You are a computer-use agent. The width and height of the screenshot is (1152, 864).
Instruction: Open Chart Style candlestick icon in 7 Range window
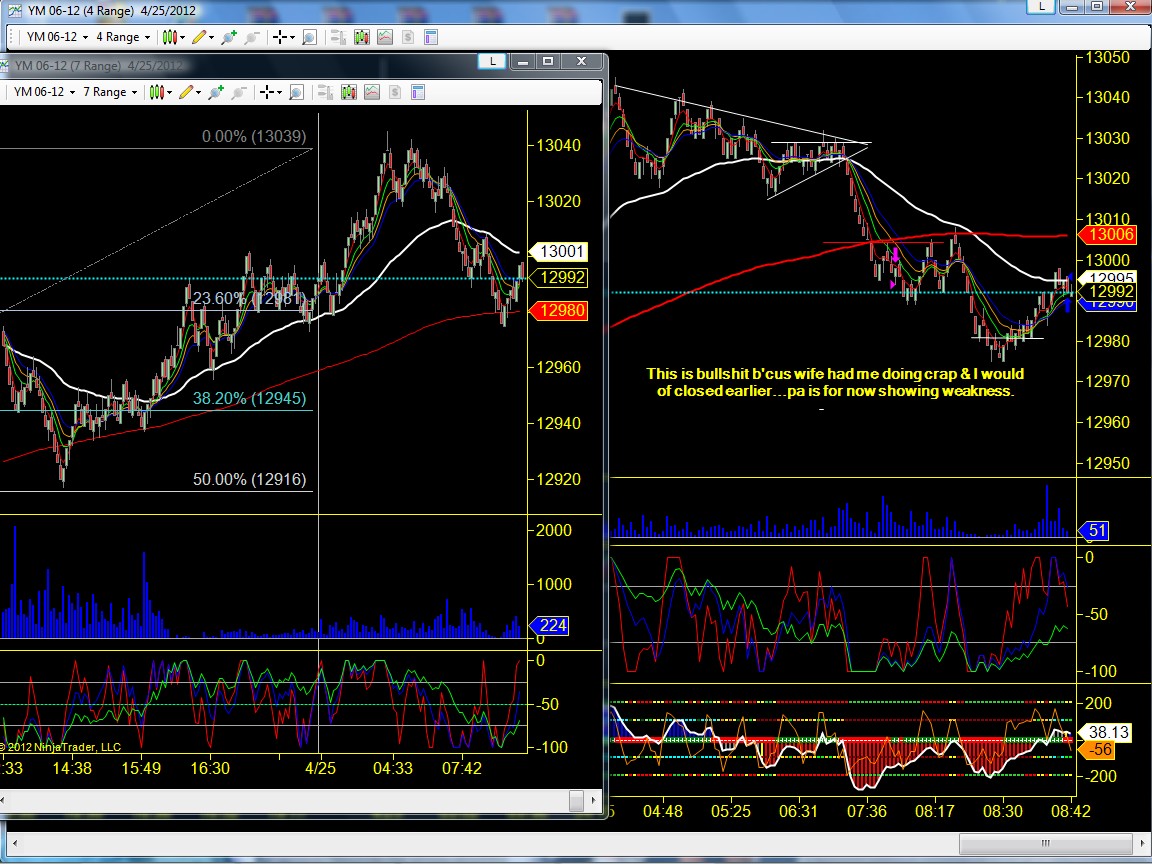[156, 92]
